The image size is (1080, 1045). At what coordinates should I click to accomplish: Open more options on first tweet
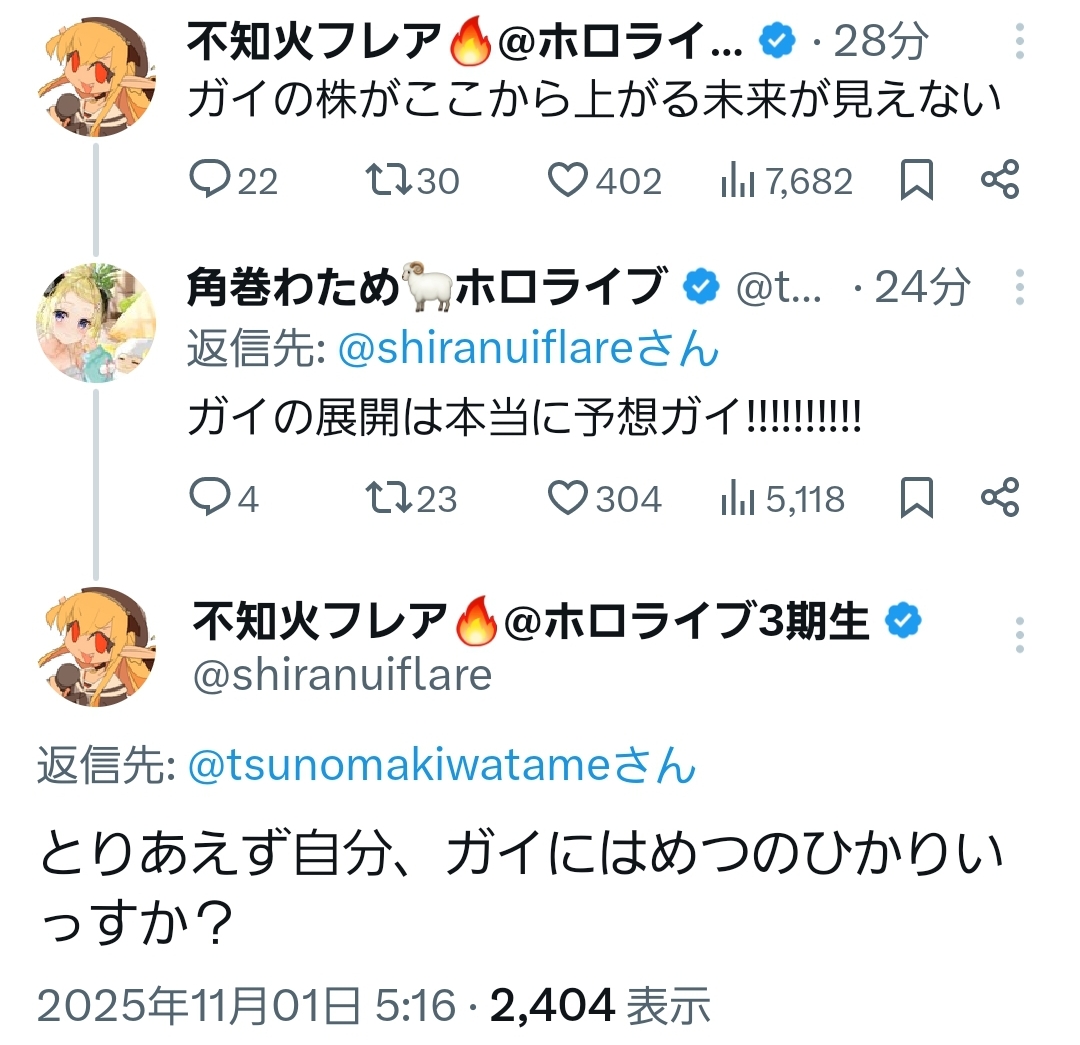coord(1019,41)
